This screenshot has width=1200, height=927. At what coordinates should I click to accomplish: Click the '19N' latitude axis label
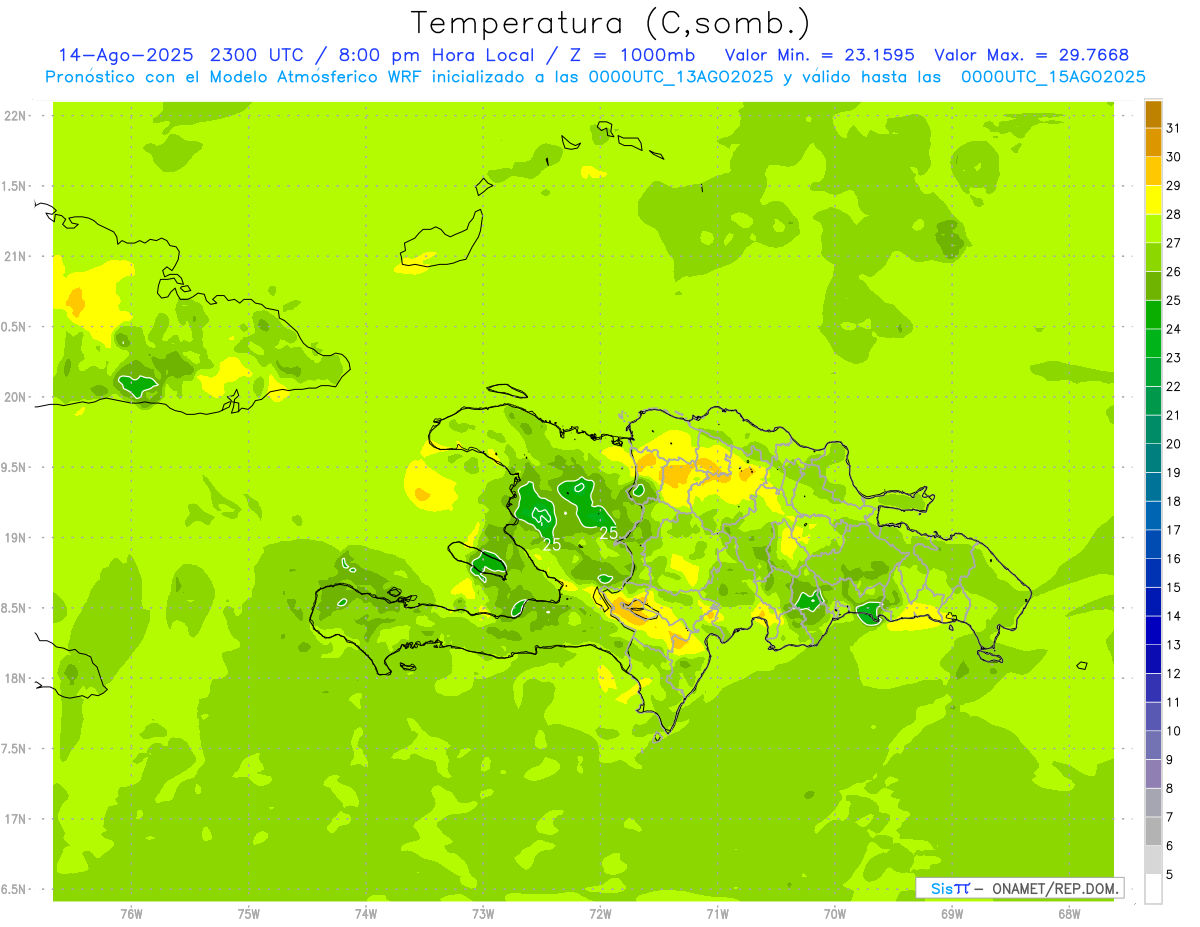(15, 538)
